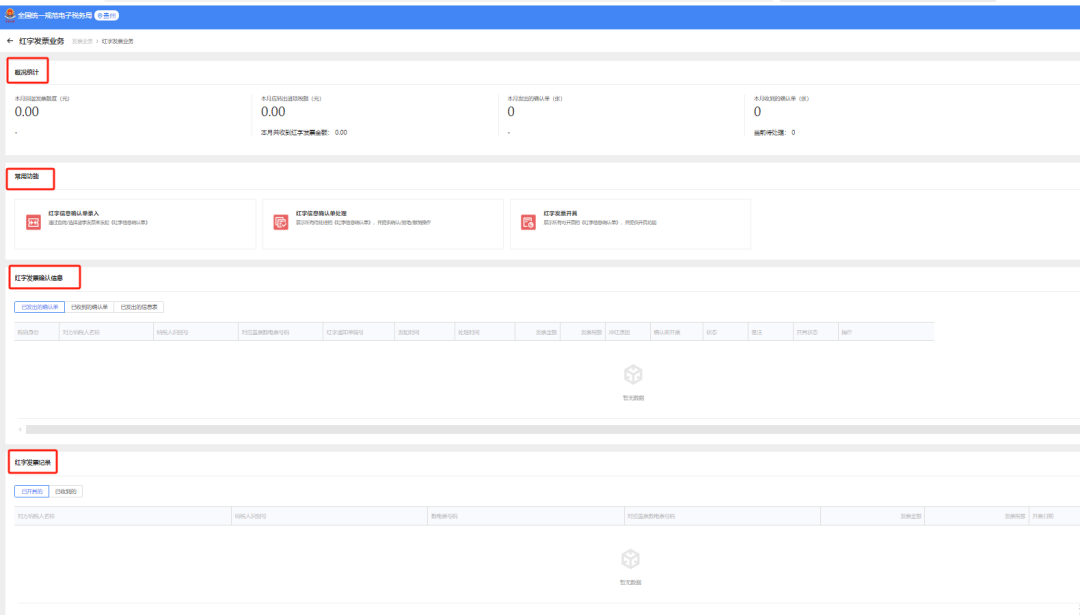1080x615 pixels.
Task: Click the 红字发票开具 card icon
Action: tap(528, 222)
